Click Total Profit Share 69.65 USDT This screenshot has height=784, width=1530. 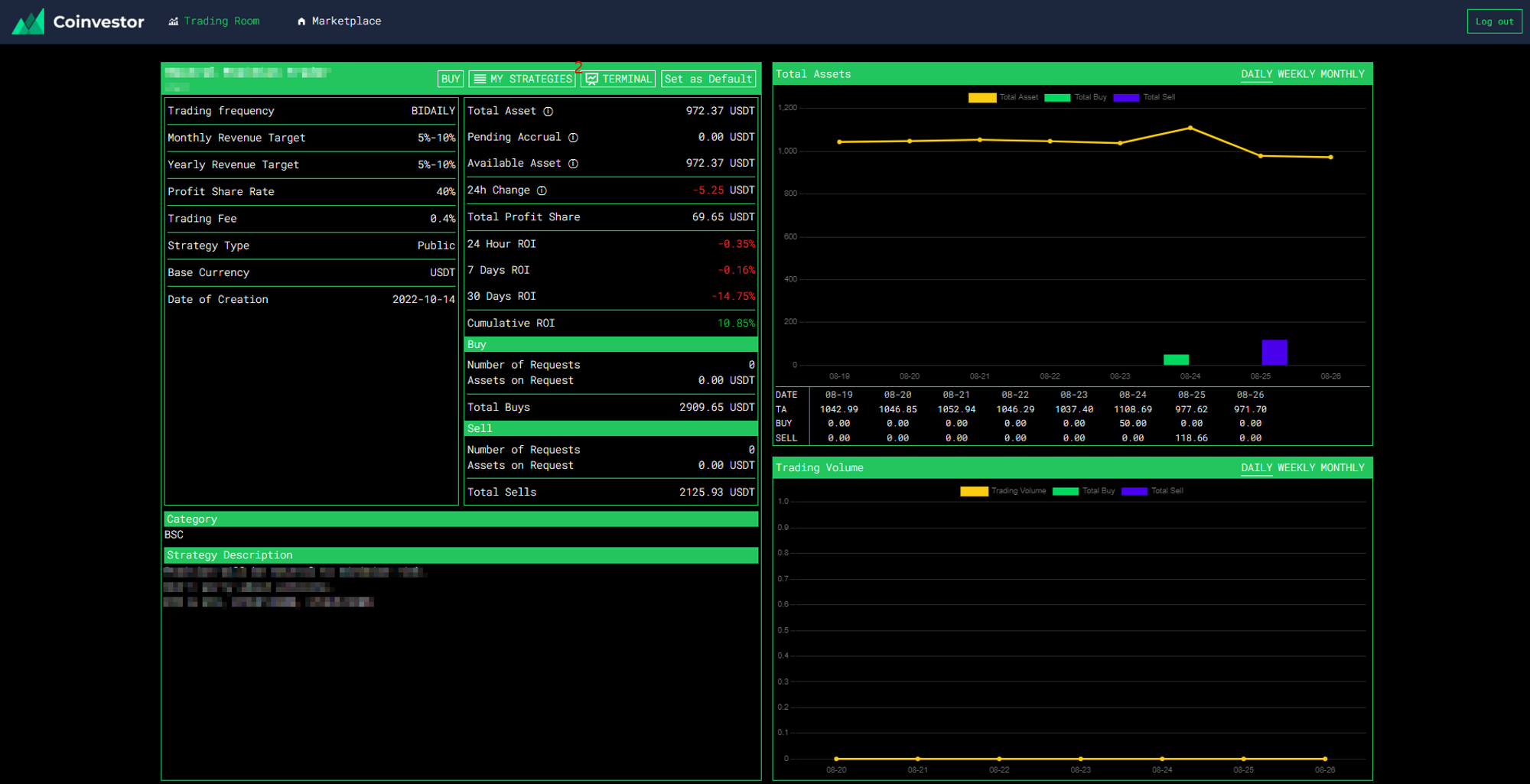coord(723,217)
